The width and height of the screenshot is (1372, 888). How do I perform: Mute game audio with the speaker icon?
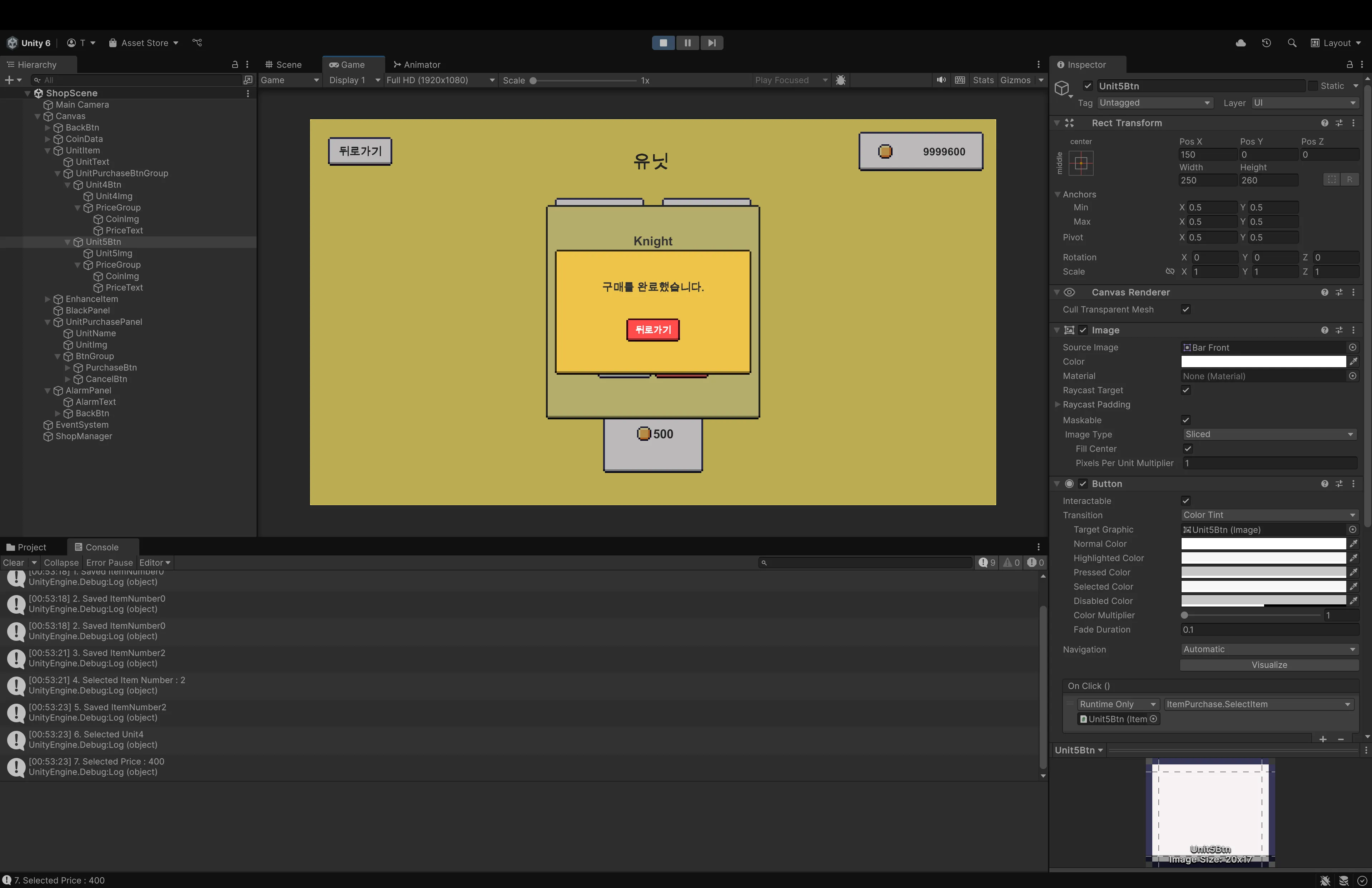tap(941, 80)
